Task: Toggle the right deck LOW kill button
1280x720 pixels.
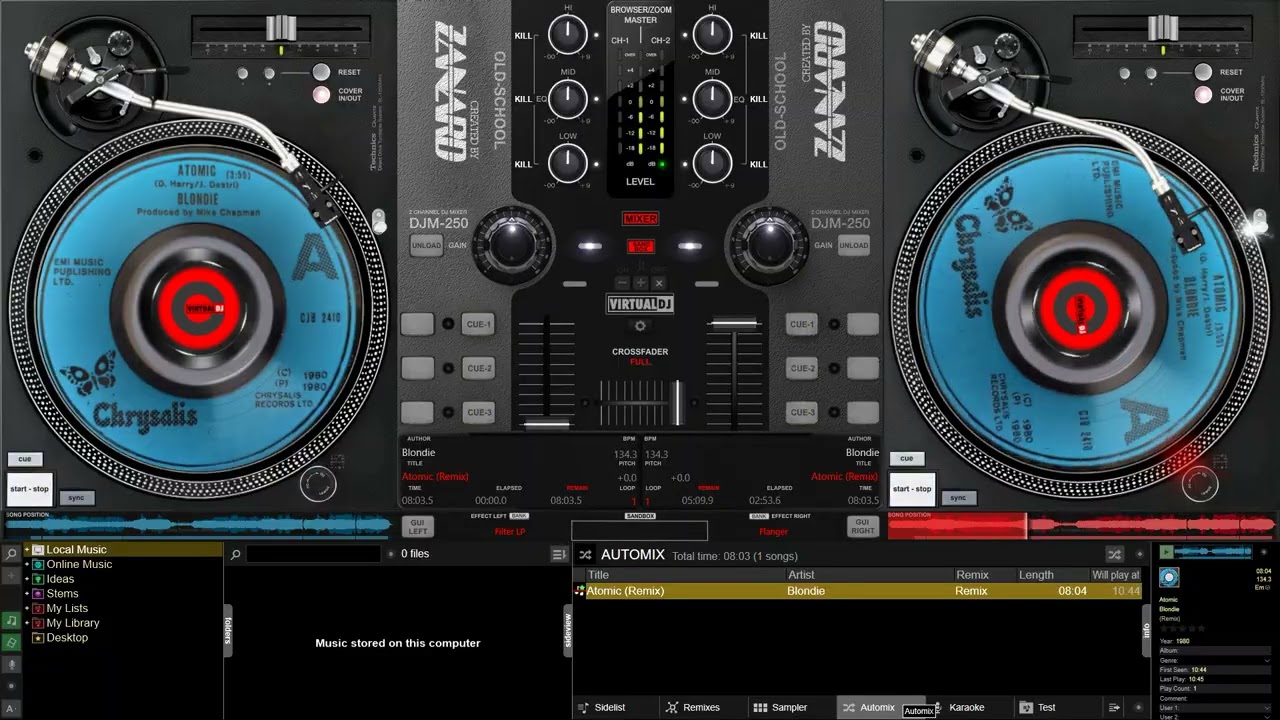Action: click(x=758, y=164)
